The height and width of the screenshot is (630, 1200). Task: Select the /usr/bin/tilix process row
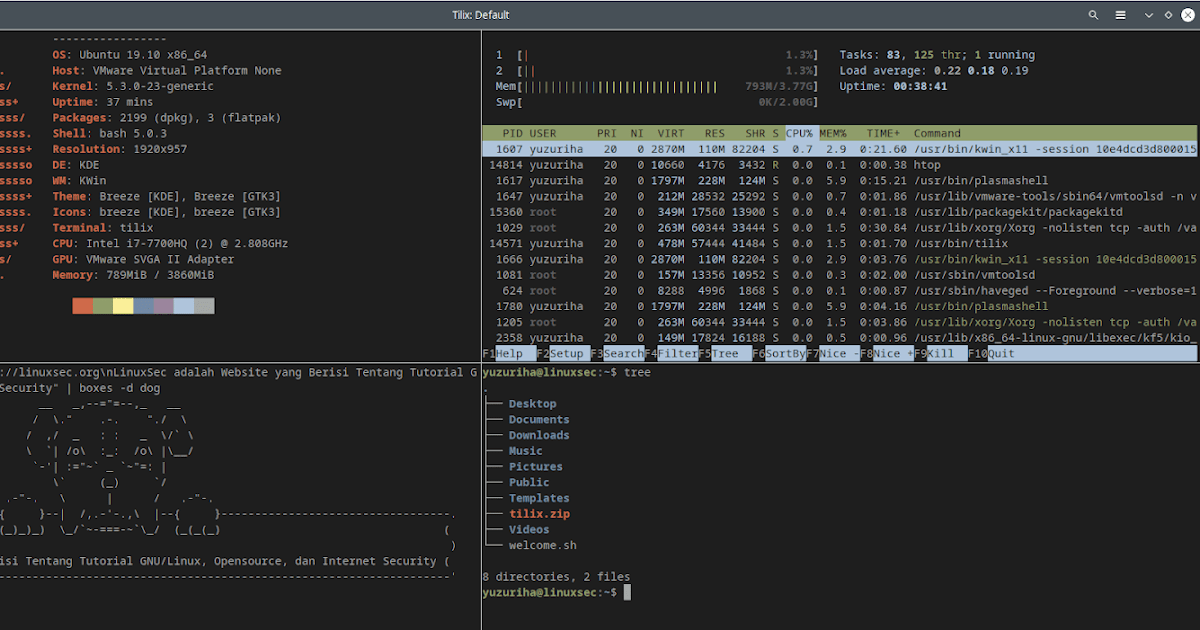click(x=700, y=243)
